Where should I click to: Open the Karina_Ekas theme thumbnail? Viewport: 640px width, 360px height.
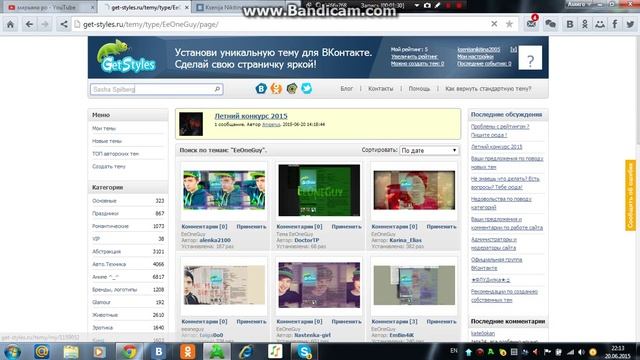(414, 190)
